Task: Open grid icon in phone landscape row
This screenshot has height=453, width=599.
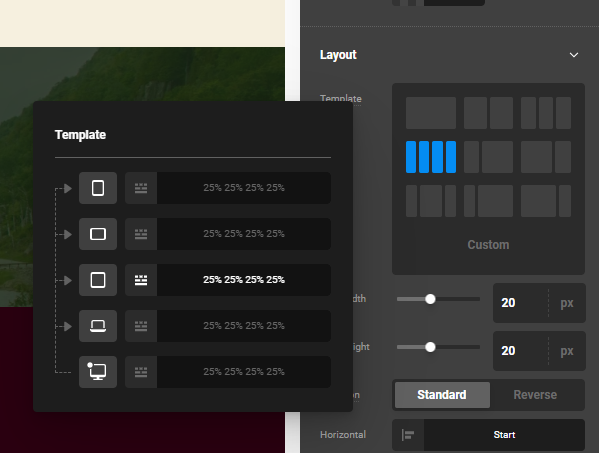Action: click(141, 234)
